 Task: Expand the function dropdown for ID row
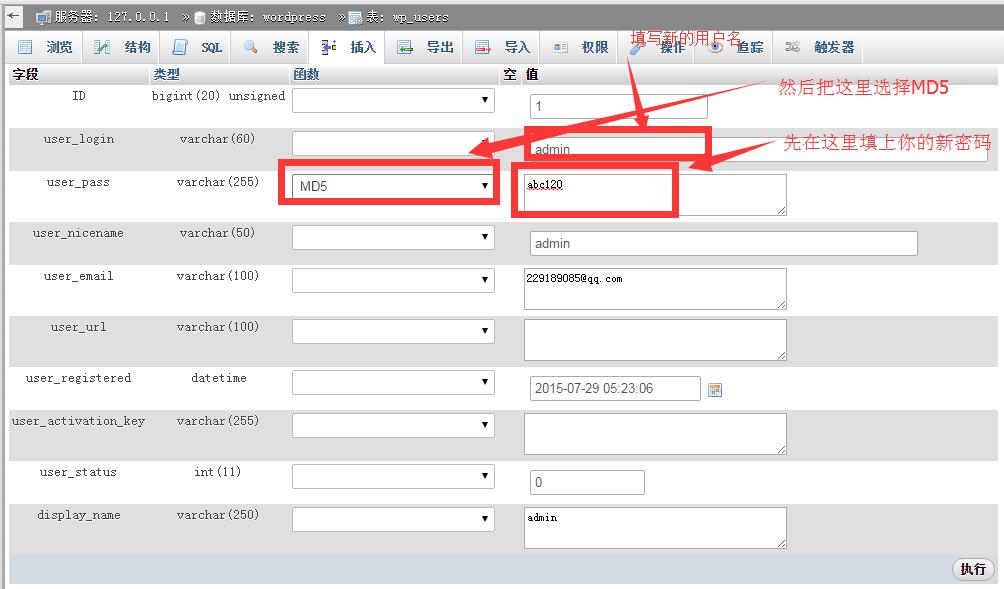(393, 100)
